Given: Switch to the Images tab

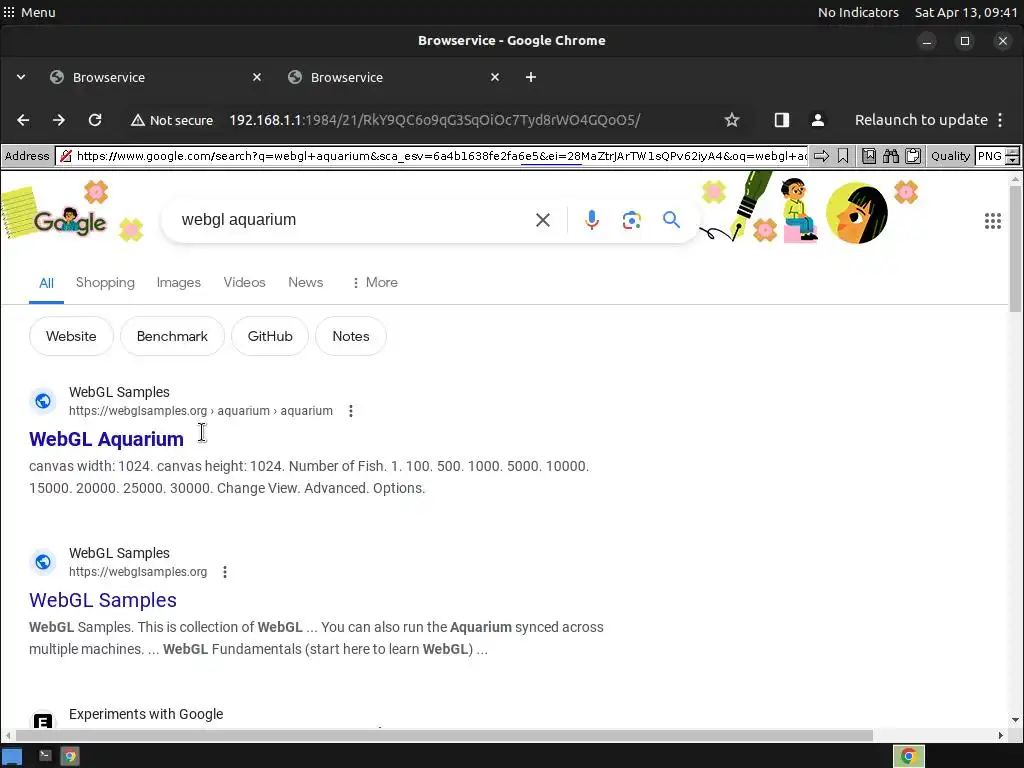Looking at the screenshot, I should point(178,282).
